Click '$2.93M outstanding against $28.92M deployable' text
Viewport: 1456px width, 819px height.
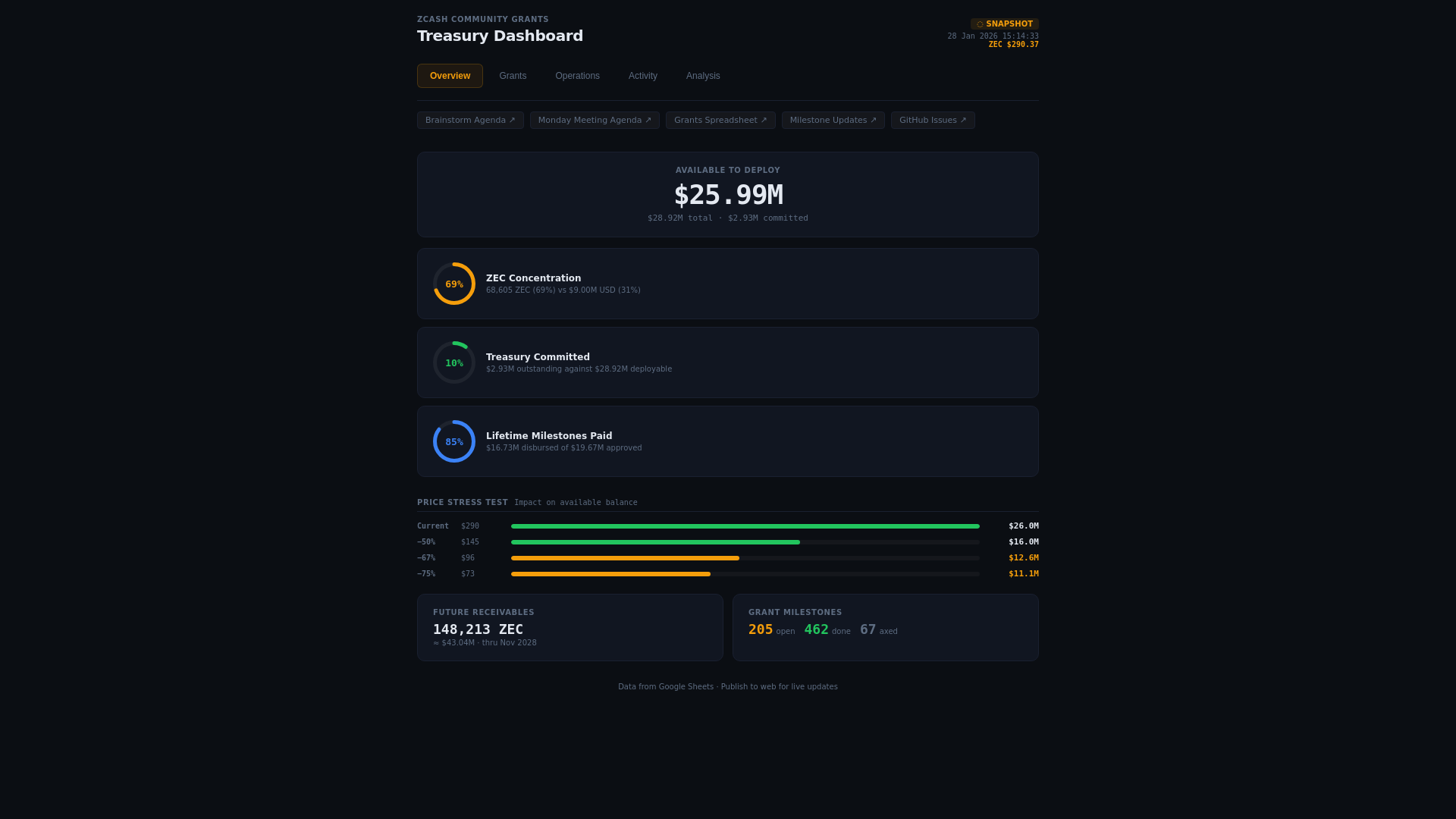(579, 369)
